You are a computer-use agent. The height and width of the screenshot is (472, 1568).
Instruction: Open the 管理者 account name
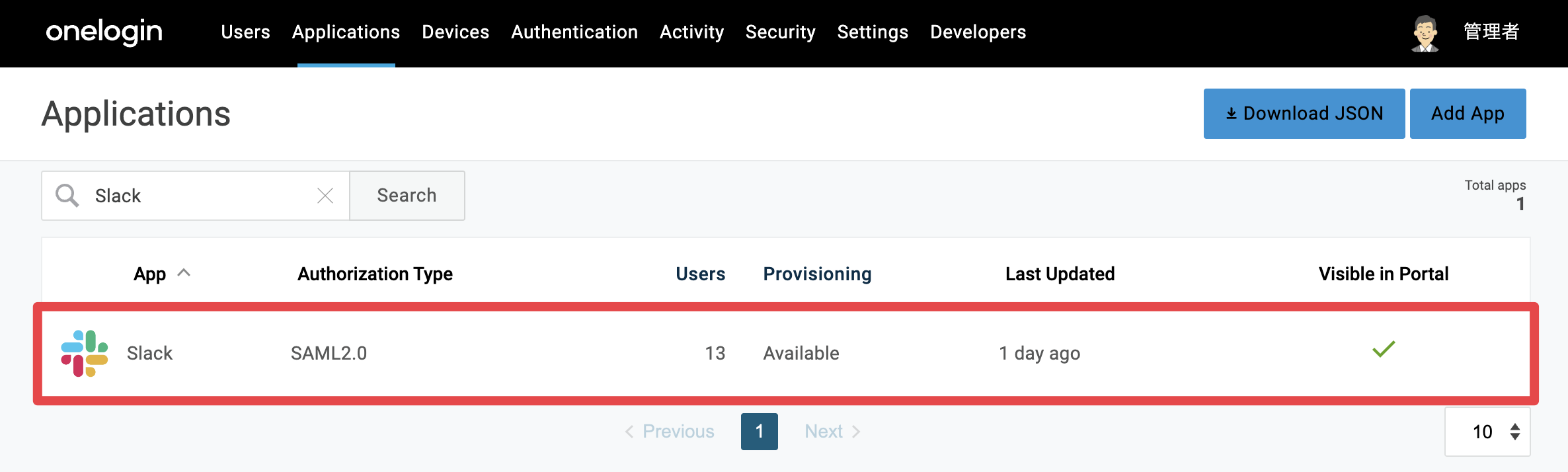pos(1491,32)
